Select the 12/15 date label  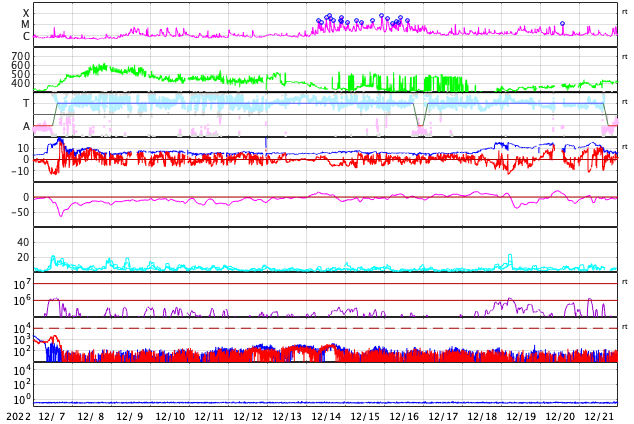(x=364, y=417)
